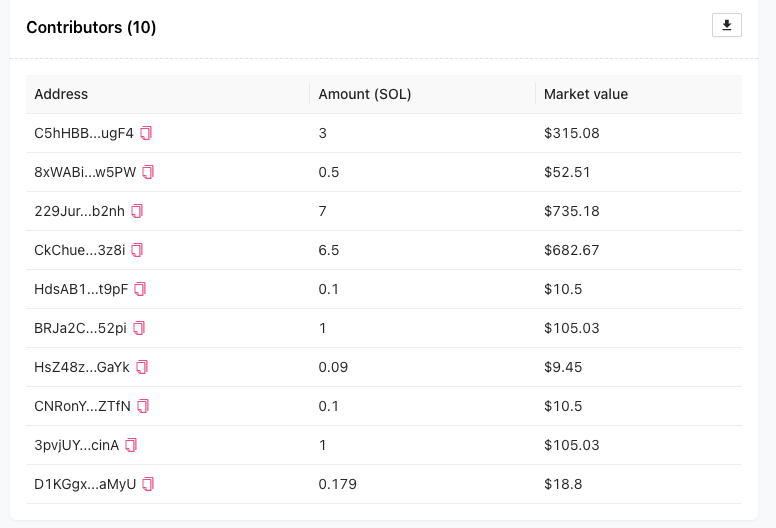776x528 pixels.
Task: Copy address CNRonY...ZTfN
Action: point(143,406)
